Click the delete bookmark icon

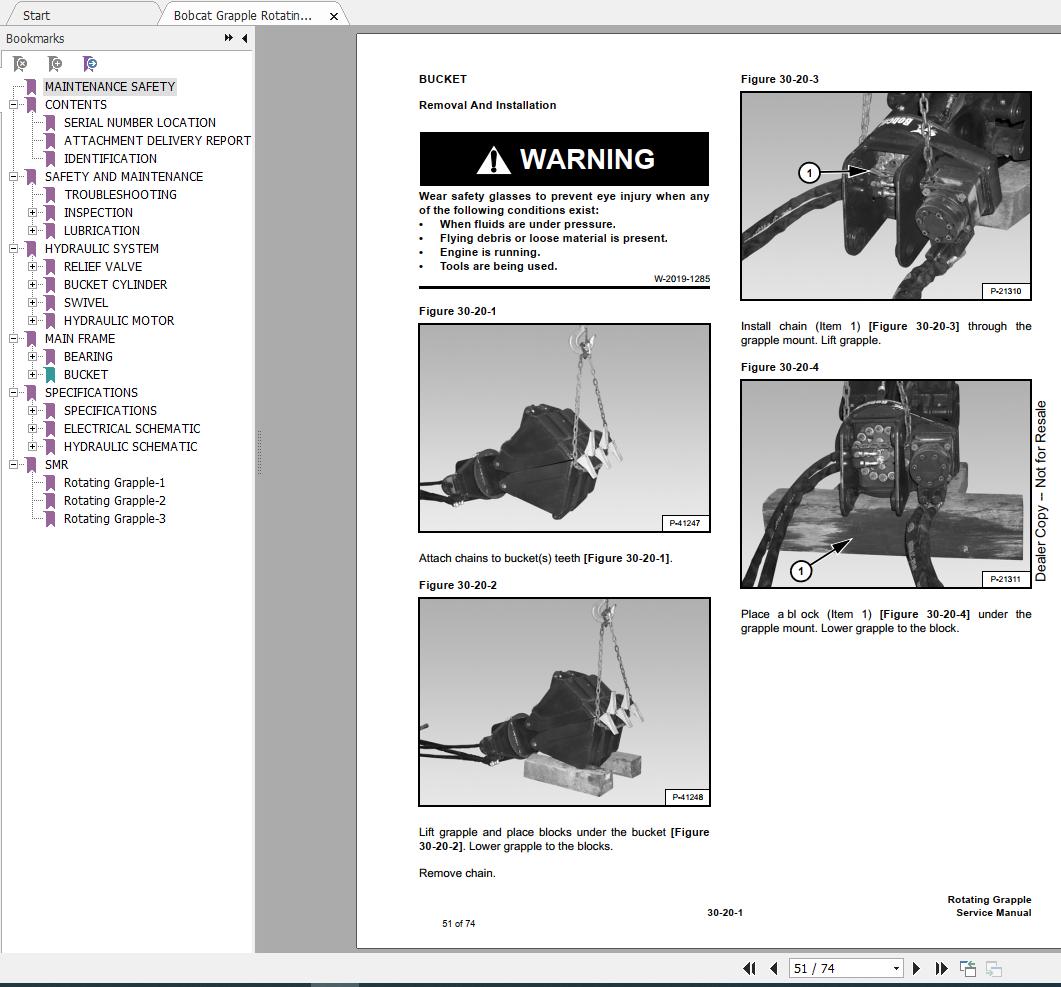pos(18,63)
